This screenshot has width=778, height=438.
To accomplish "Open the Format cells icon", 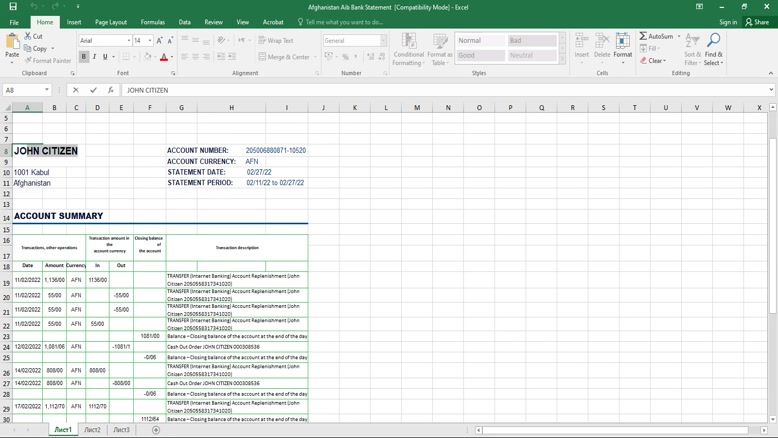I will 622,42.
